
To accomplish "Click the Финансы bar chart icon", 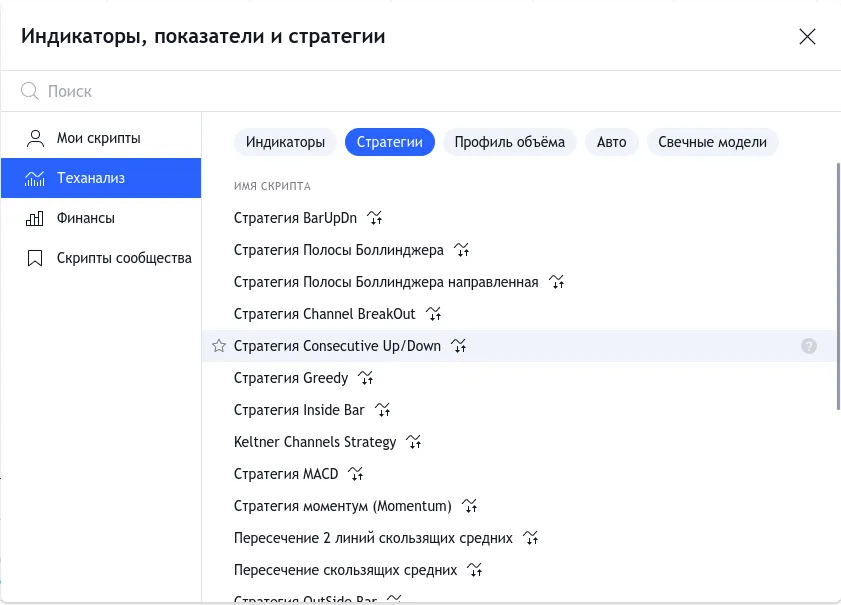I will pyautogui.click(x=36, y=218).
